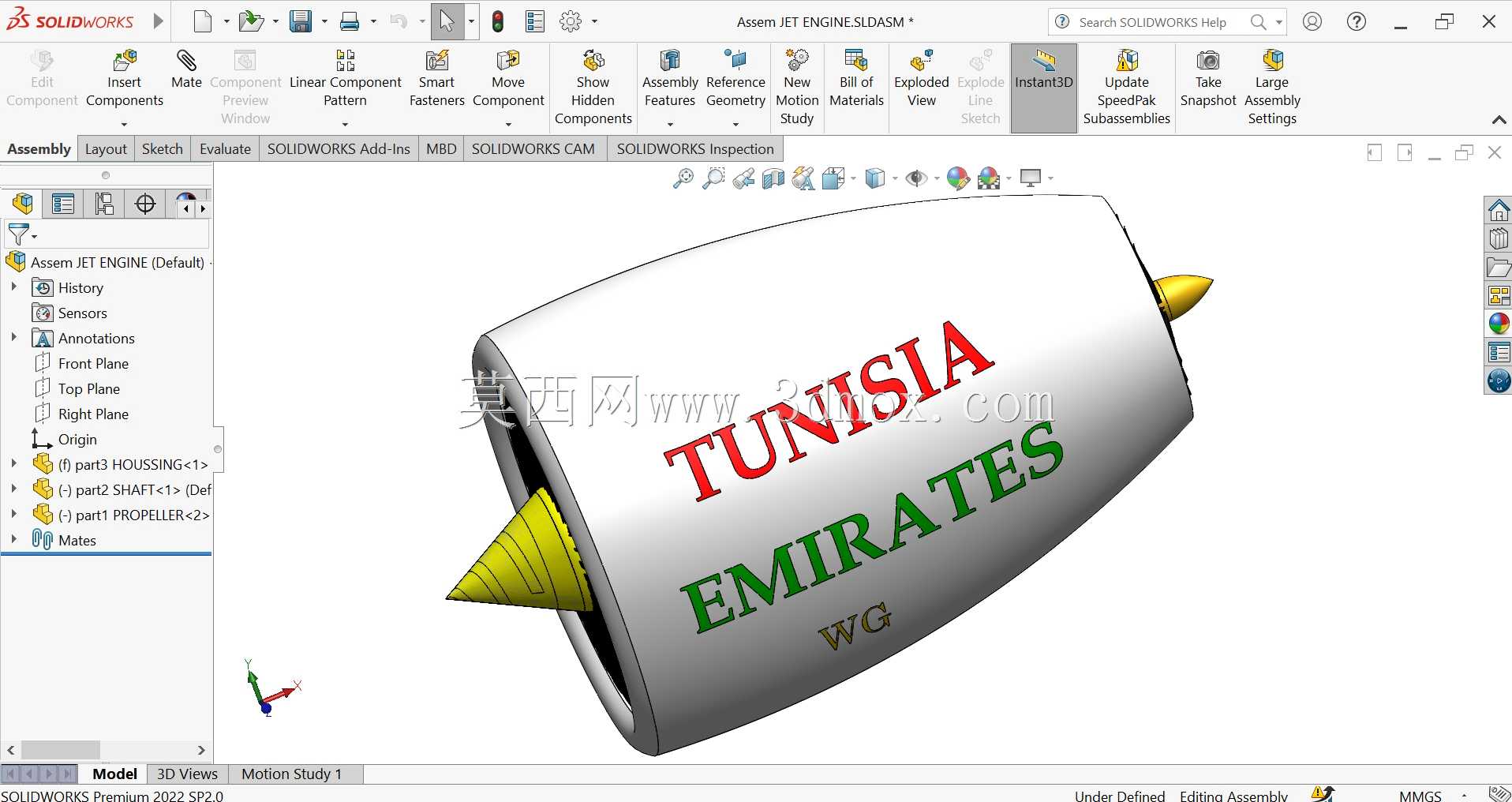Expand part3 HOUSSING tree node
Image resolution: width=1512 pixels, height=802 pixels.
(x=13, y=464)
